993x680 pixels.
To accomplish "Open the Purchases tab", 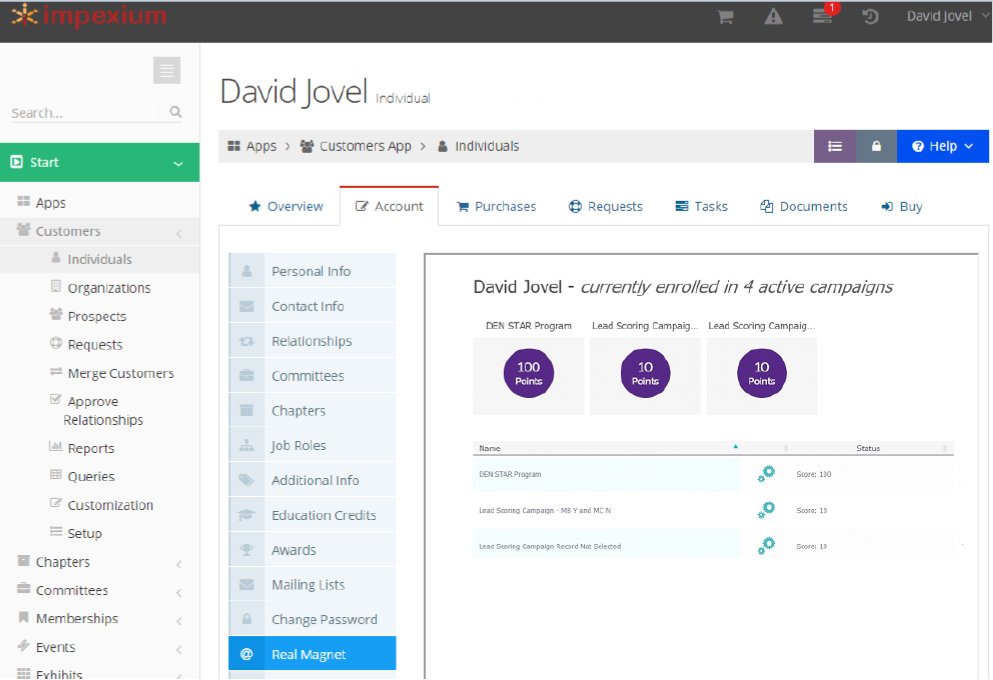I will click(496, 206).
